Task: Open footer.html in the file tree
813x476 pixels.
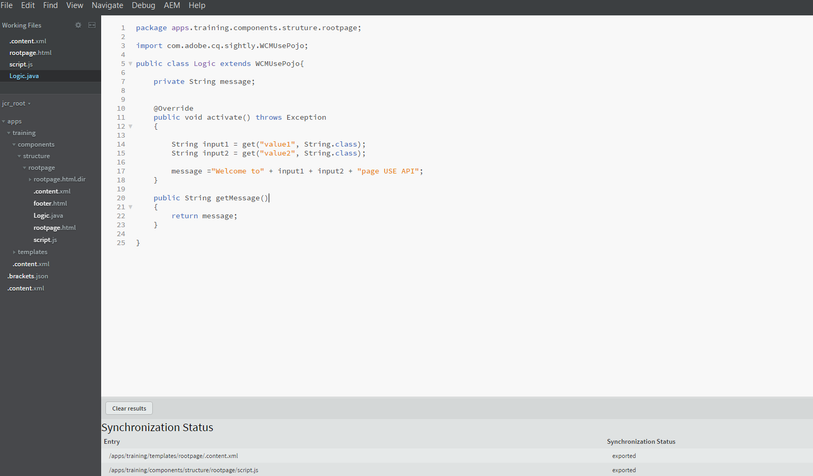Action: click(50, 203)
